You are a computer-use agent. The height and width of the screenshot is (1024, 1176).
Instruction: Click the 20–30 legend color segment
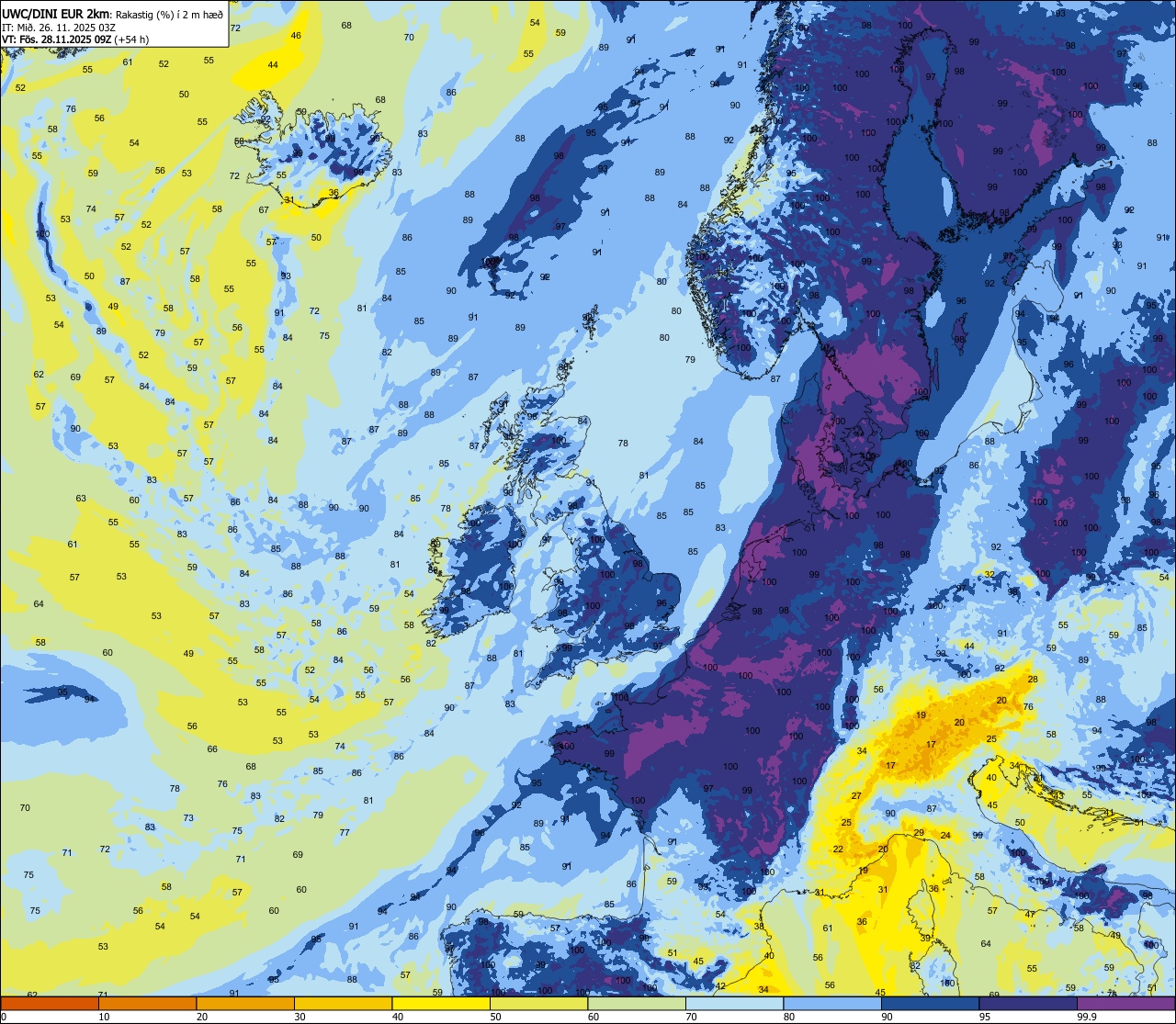tap(245, 1004)
